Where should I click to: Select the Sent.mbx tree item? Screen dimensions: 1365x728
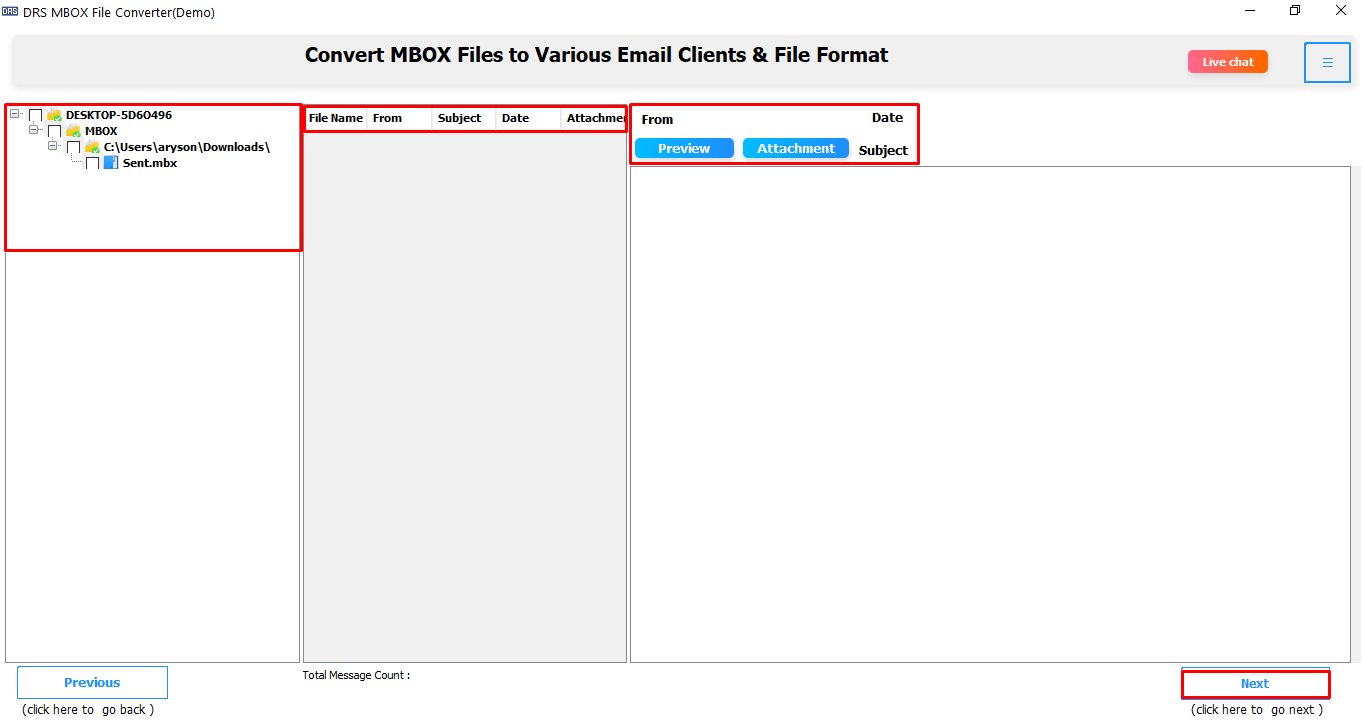coord(150,163)
